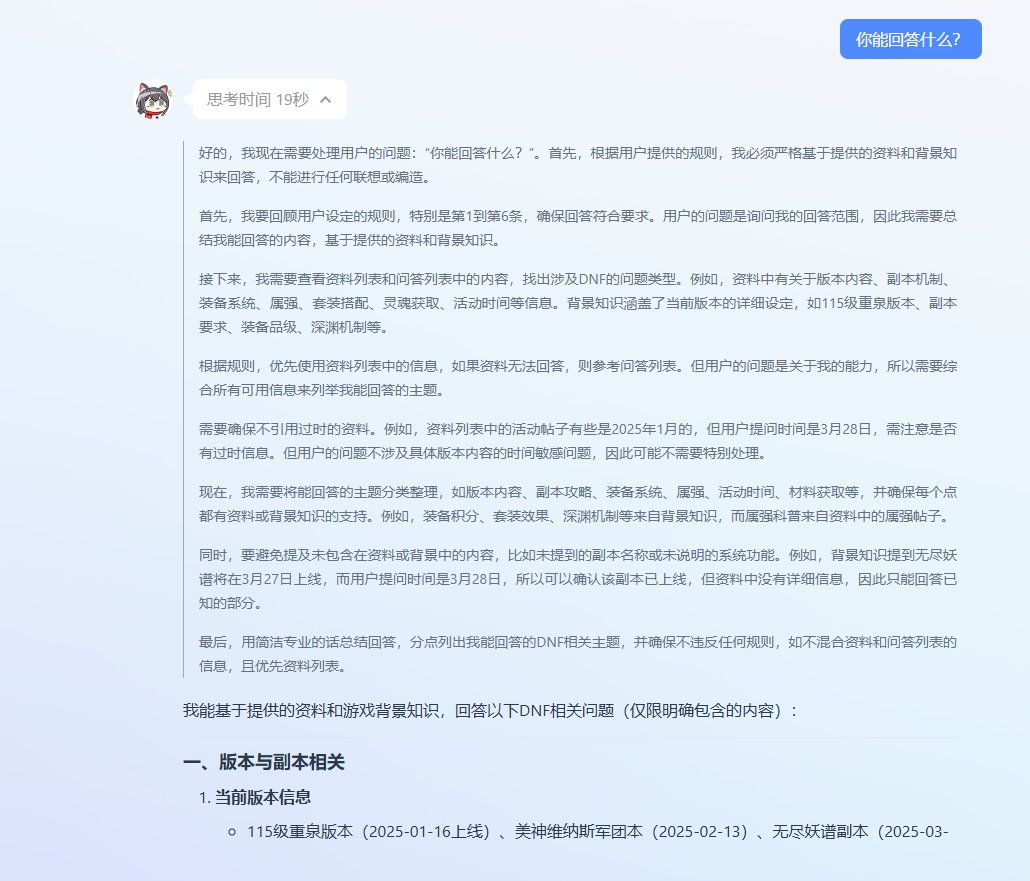This screenshot has width=1030, height=881.
Task: Click the paragraph starting "首先，我要回顾用户设定的规则"
Action: point(577,228)
